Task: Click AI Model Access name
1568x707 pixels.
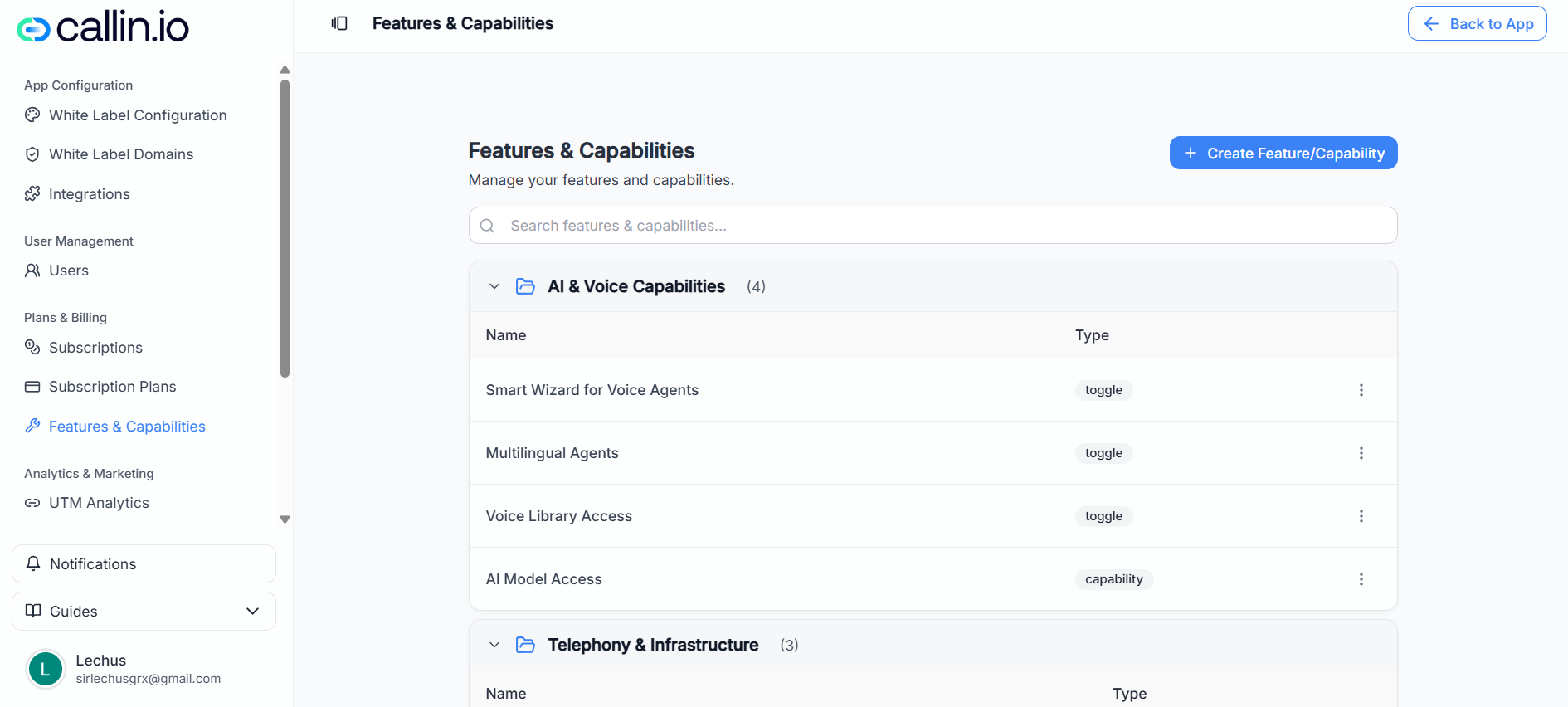Action: click(x=543, y=579)
